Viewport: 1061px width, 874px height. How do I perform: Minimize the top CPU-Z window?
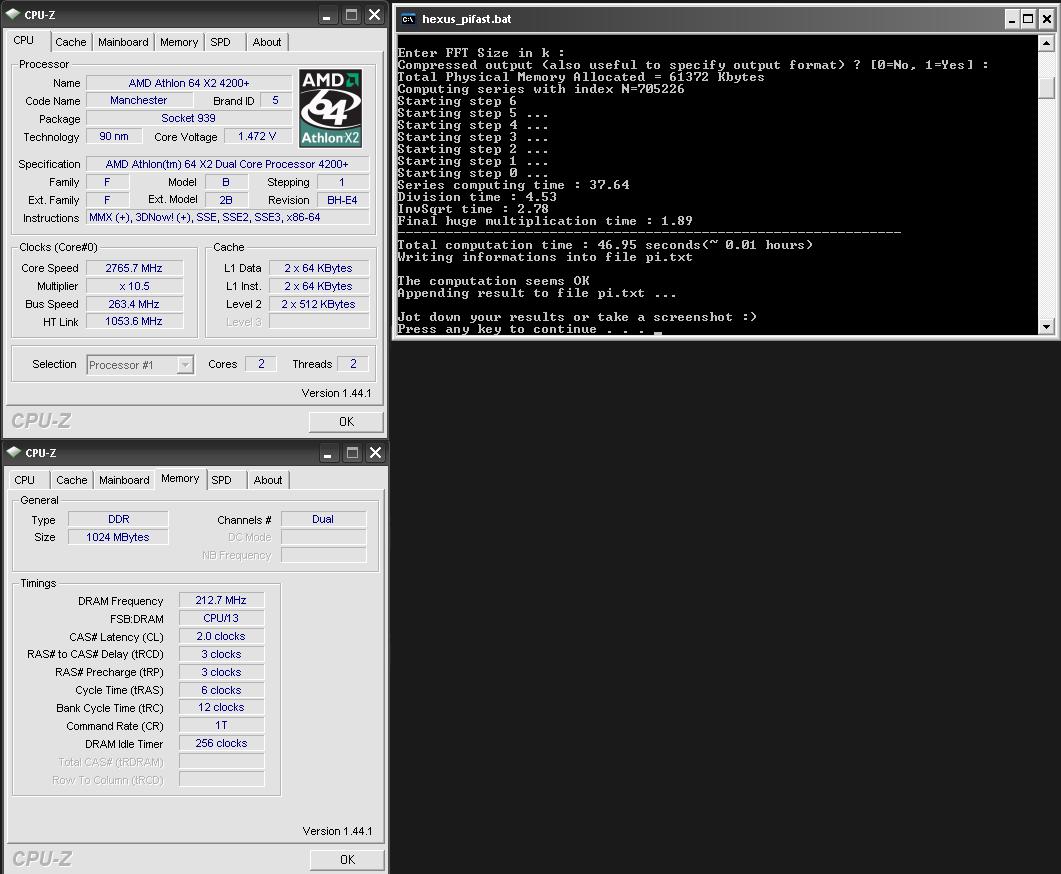(x=327, y=15)
